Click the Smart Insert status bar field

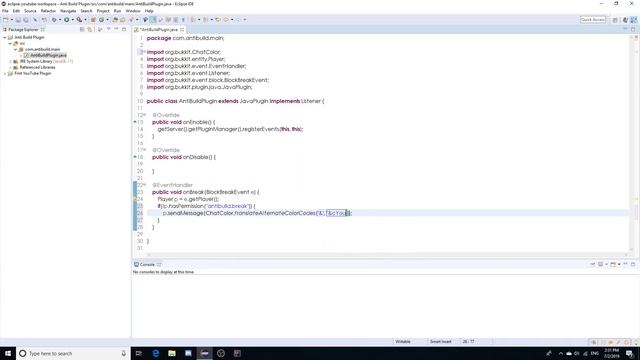[441, 342]
